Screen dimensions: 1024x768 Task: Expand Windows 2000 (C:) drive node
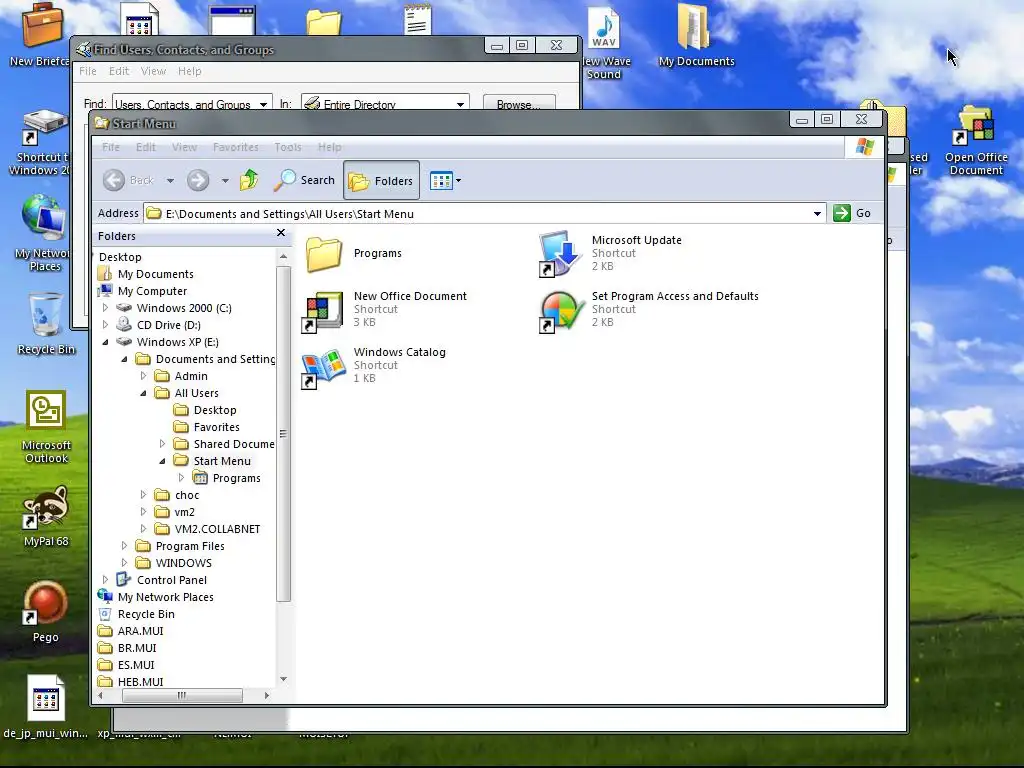pos(105,308)
